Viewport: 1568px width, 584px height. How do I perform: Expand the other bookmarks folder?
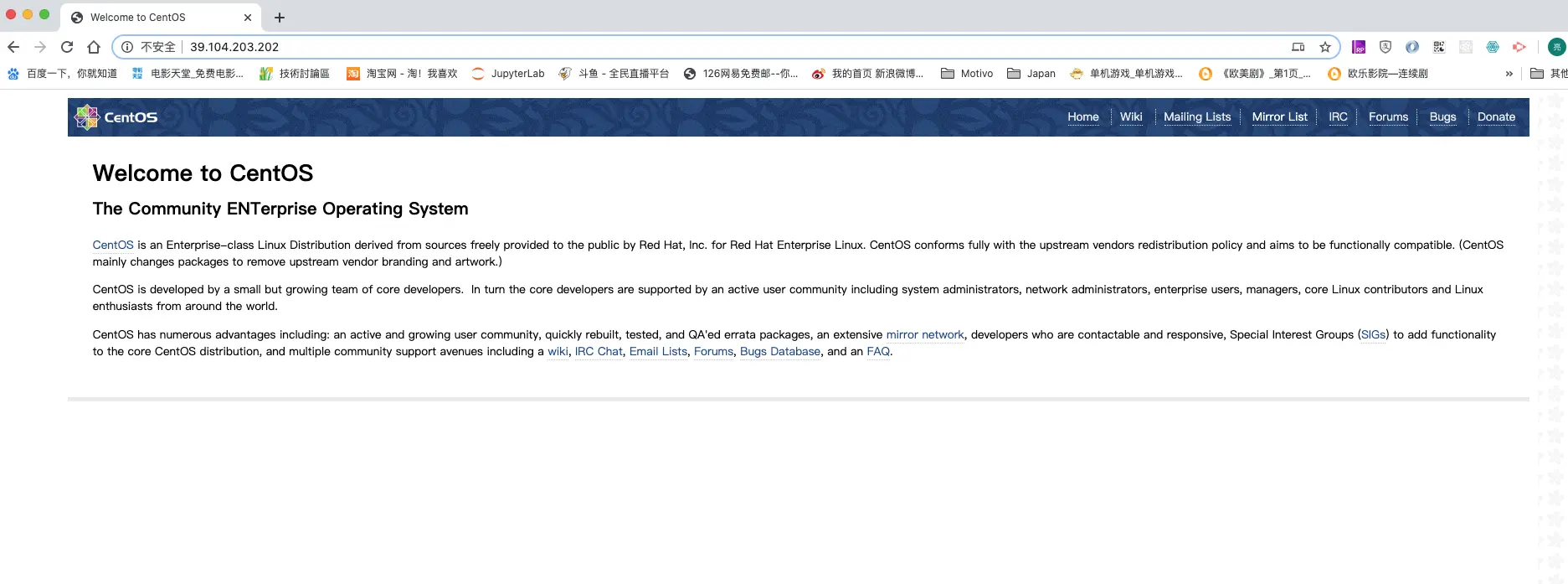[x=1549, y=74]
